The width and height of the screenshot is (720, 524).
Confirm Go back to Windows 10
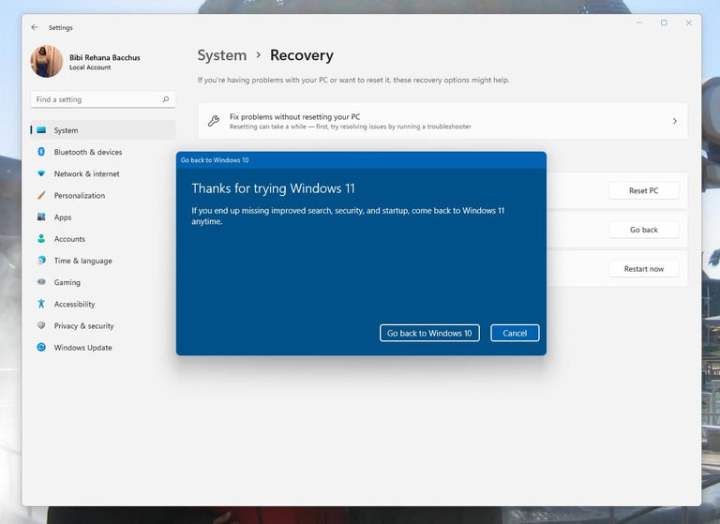coord(429,333)
